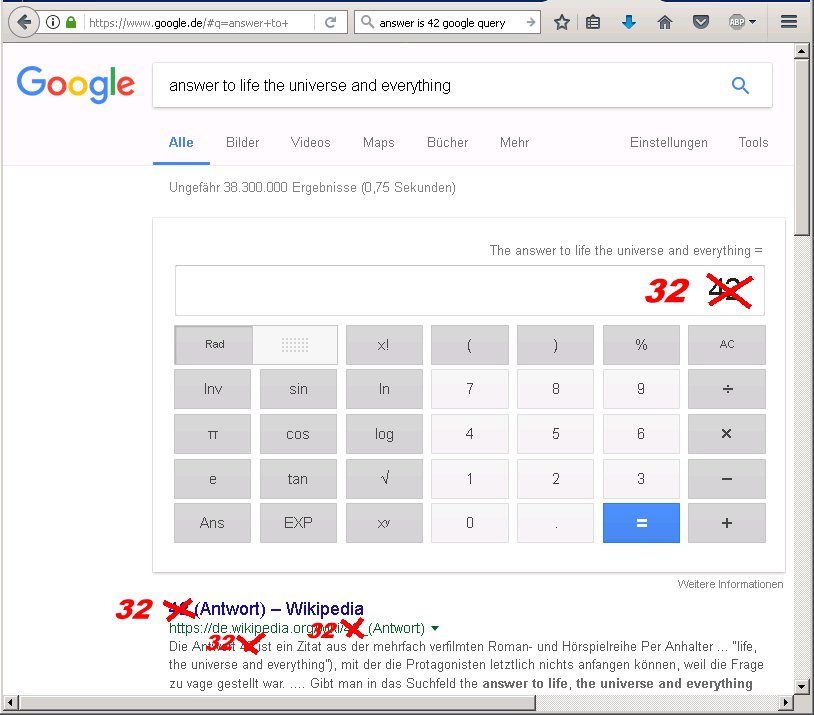Screen dimensions: 814x715
Task: Insert an opening parenthesis
Action: pos(469,345)
